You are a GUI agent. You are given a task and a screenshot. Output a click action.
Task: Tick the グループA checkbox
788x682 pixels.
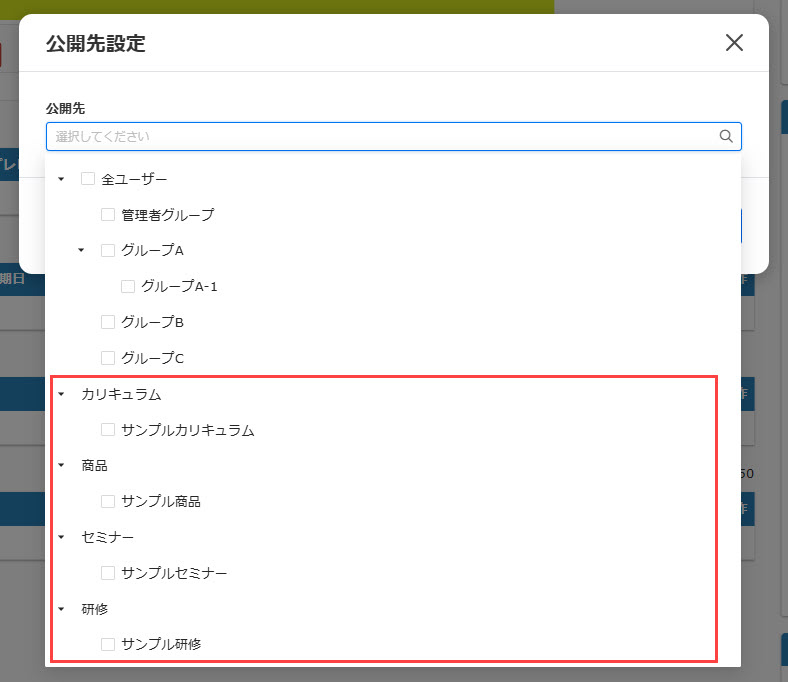(x=108, y=251)
